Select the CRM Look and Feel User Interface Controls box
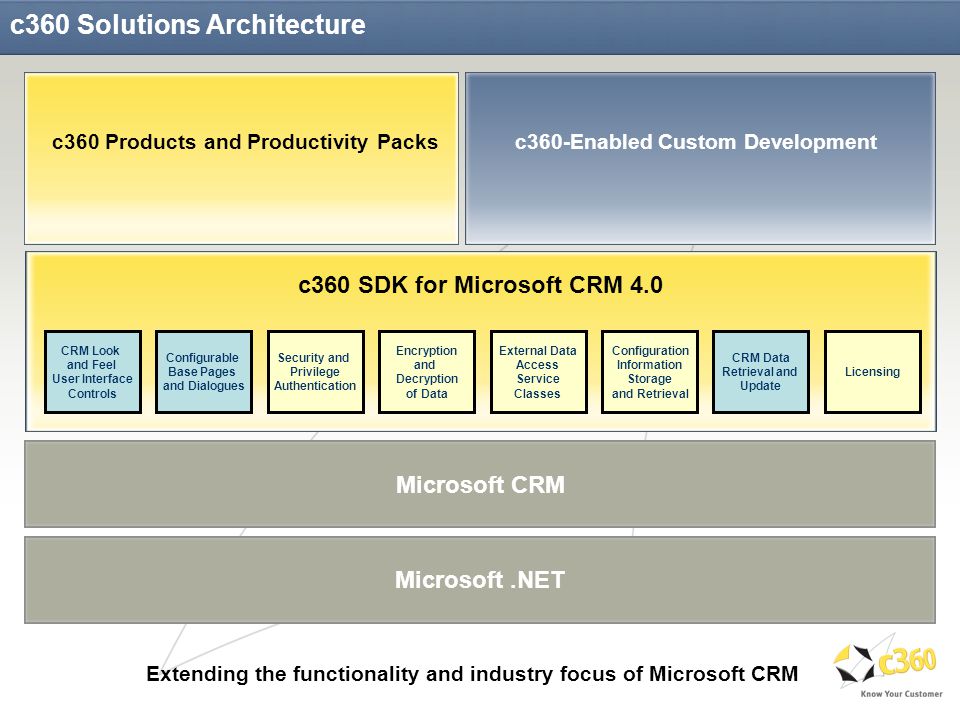This screenshot has height=720, width=960. (x=92, y=372)
